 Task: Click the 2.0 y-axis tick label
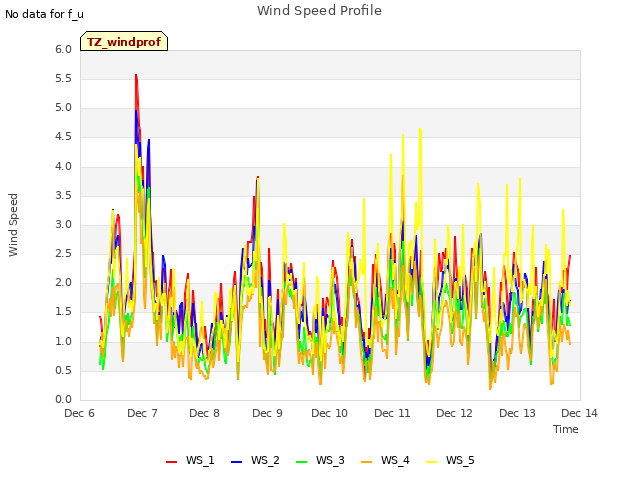63,282
